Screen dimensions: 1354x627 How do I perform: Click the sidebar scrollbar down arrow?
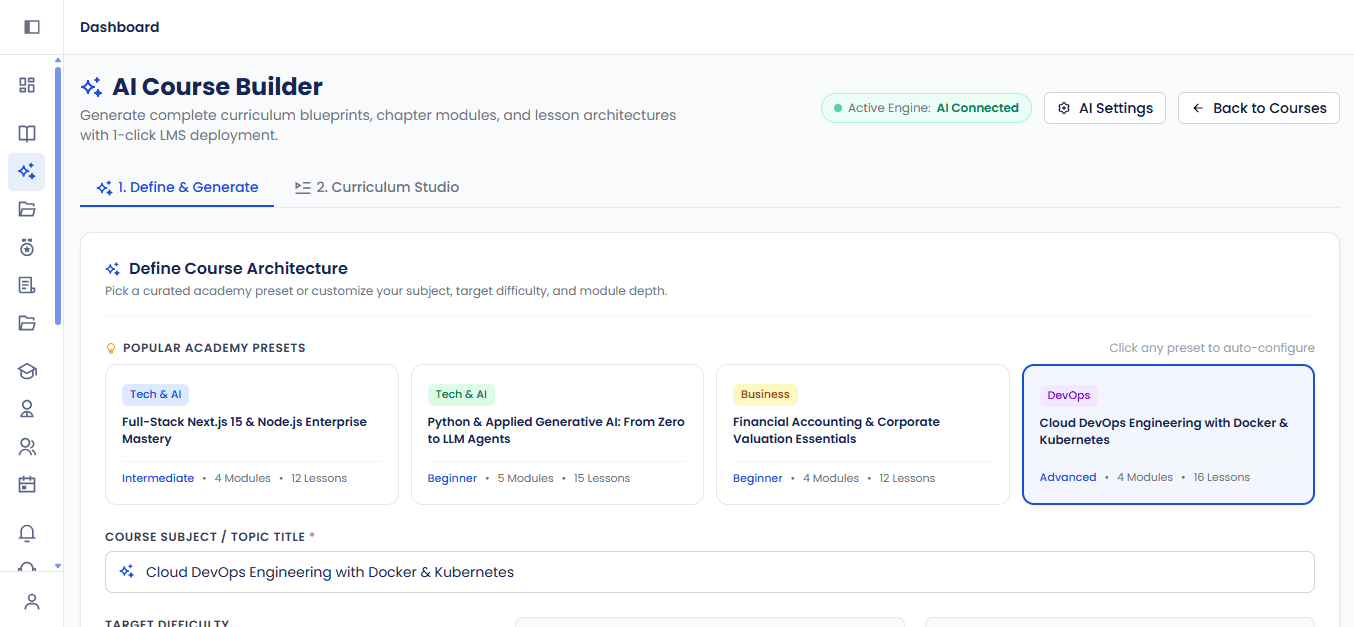click(x=58, y=565)
